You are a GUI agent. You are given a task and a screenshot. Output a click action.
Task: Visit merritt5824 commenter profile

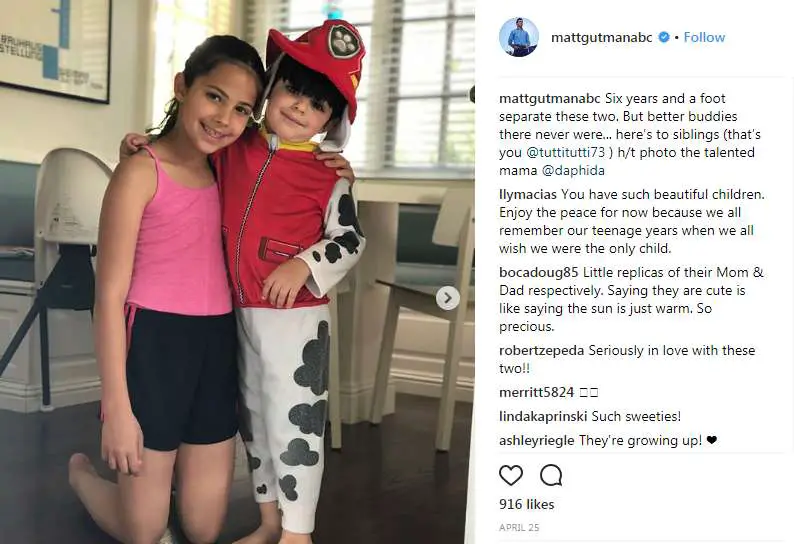tap(536, 392)
